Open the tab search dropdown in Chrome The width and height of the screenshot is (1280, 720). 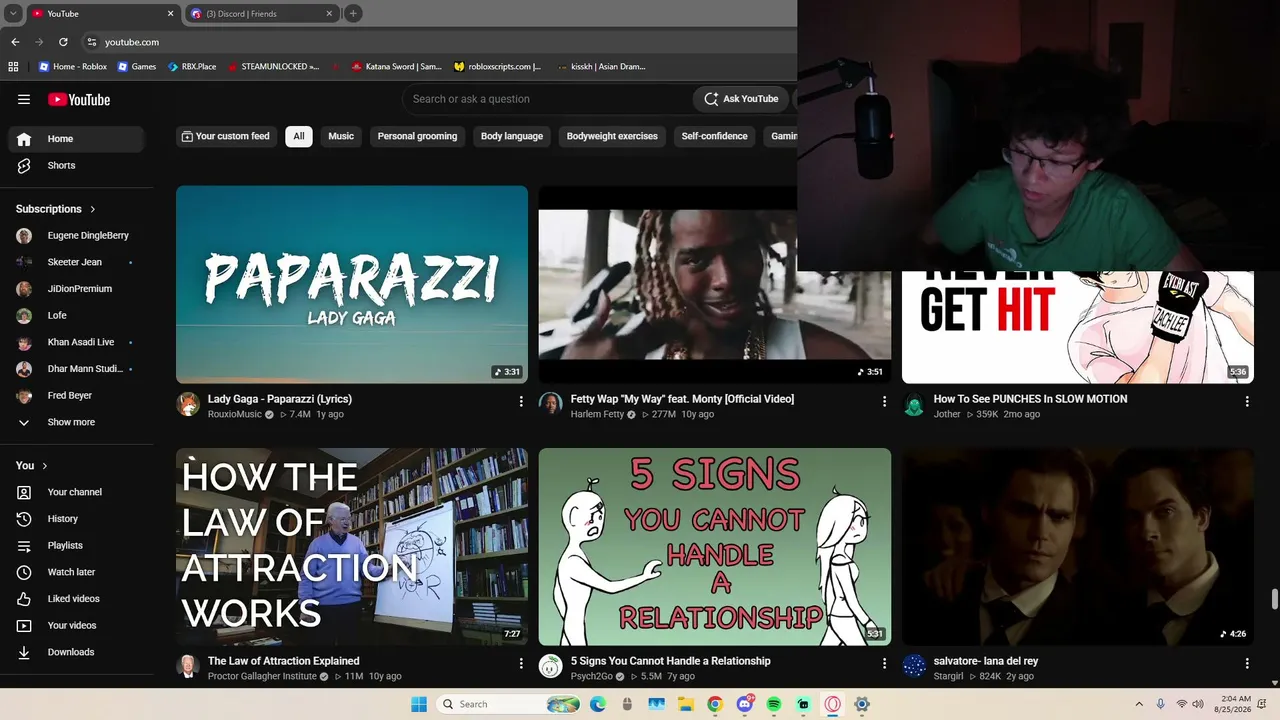click(13, 14)
